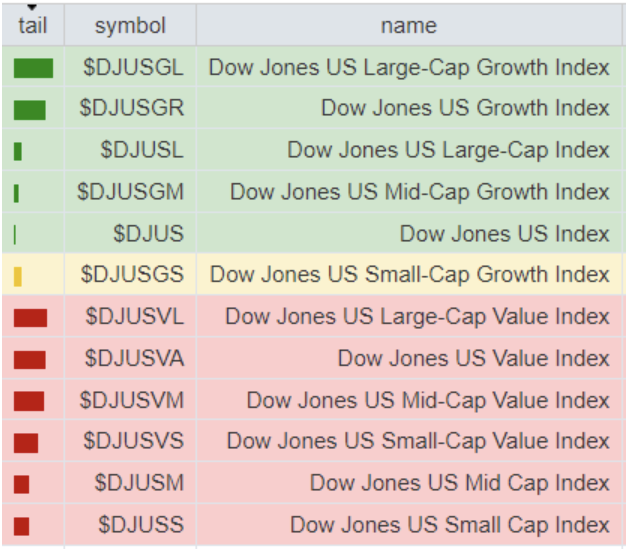Open the $DJUSM symbol
This screenshot has width=626, height=550.
pyautogui.click(x=139, y=483)
